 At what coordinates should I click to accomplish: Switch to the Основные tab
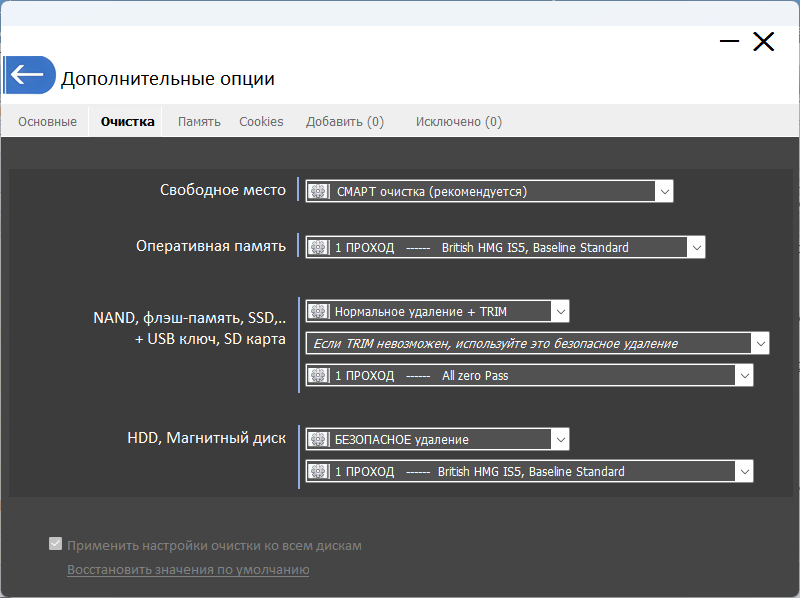[x=47, y=122]
